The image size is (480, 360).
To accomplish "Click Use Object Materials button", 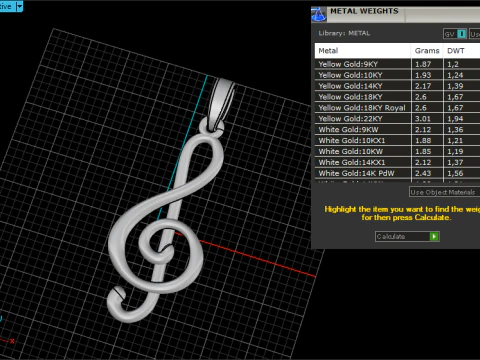I will click(444, 192).
